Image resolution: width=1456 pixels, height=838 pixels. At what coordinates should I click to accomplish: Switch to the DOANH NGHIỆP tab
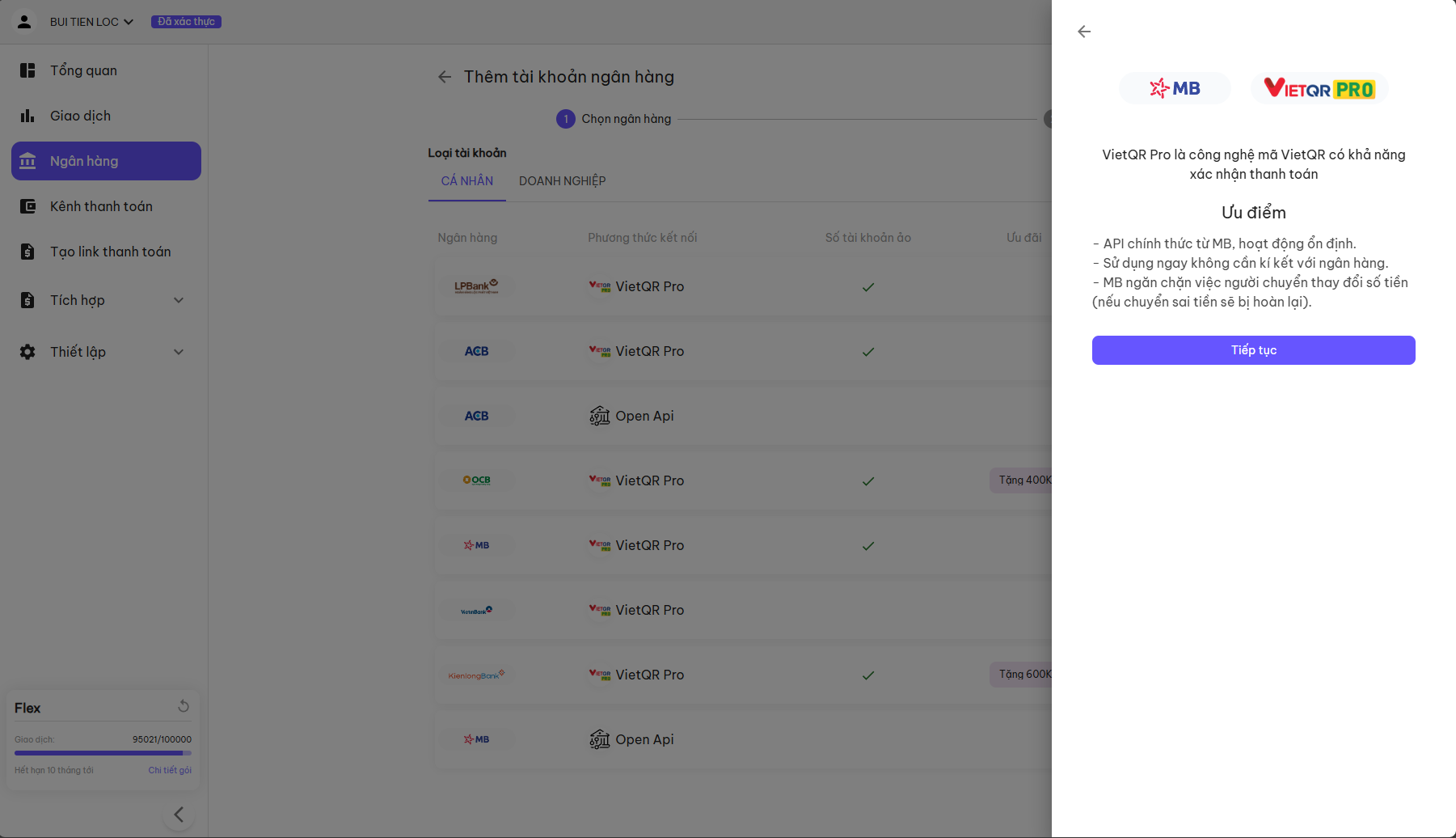click(x=562, y=181)
